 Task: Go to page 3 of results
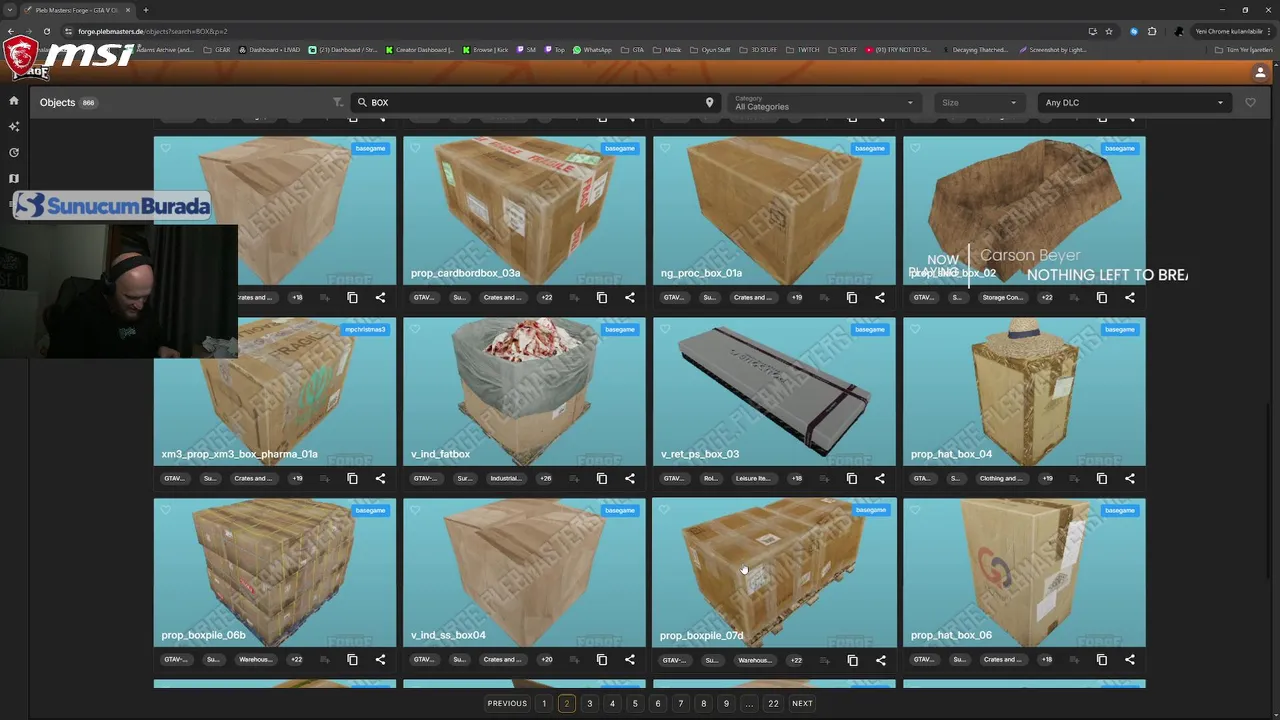pyautogui.click(x=589, y=703)
